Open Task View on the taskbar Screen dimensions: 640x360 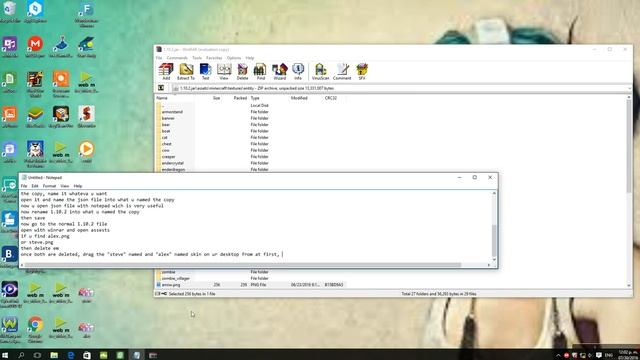[37, 355]
